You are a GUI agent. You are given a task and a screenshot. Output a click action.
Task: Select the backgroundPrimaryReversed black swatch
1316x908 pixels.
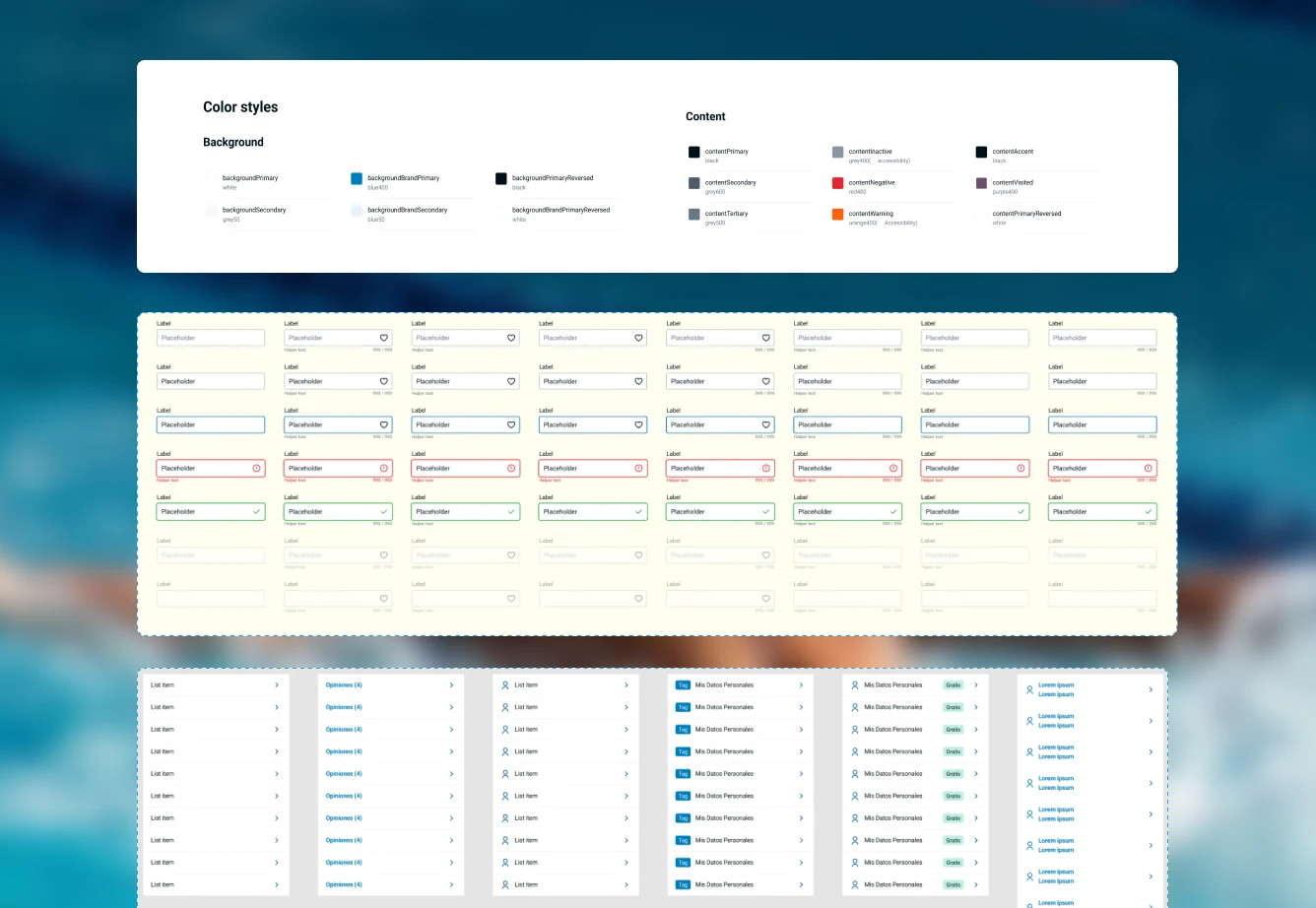pyautogui.click(x=500, y=178)
